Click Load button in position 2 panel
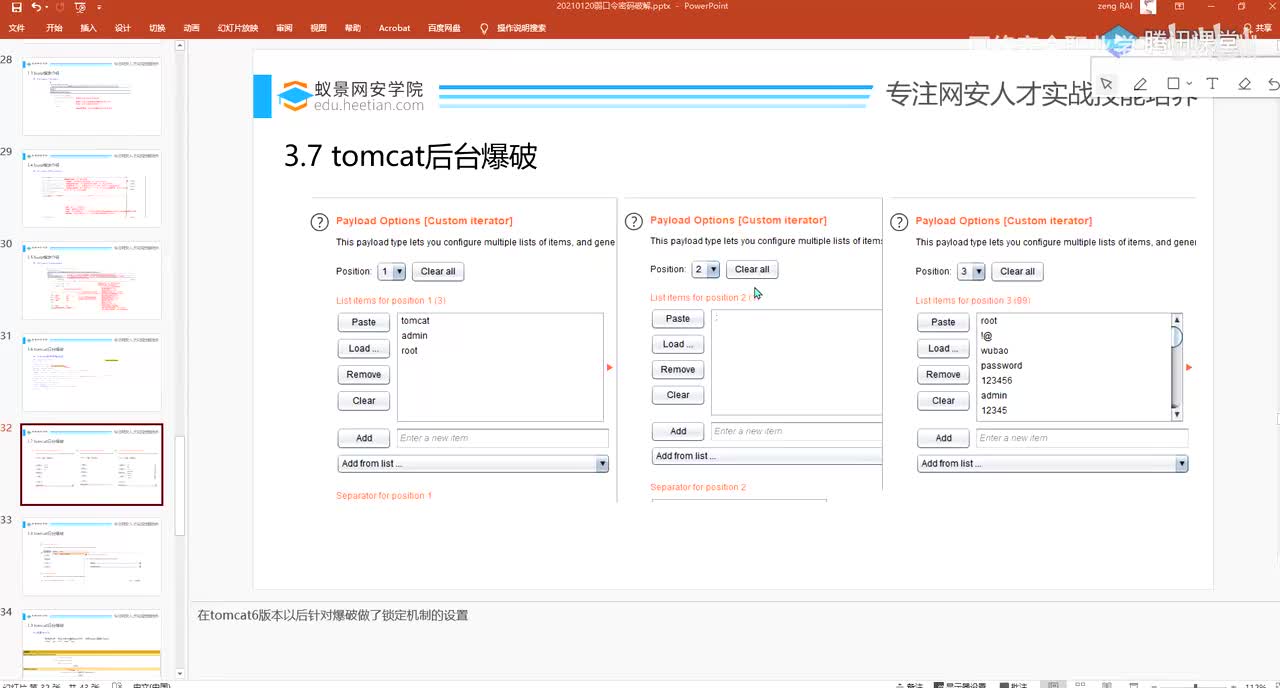Image resolution: width=1280 pixels, height=688 pixels. pos(678,344)
